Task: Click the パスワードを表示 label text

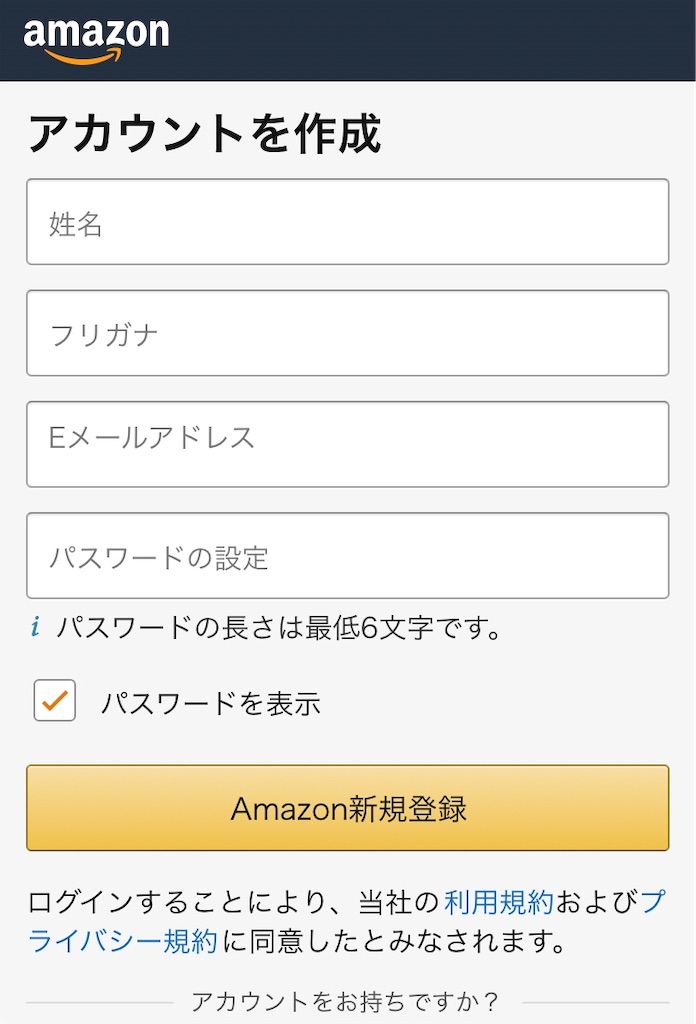Action: 211,703
